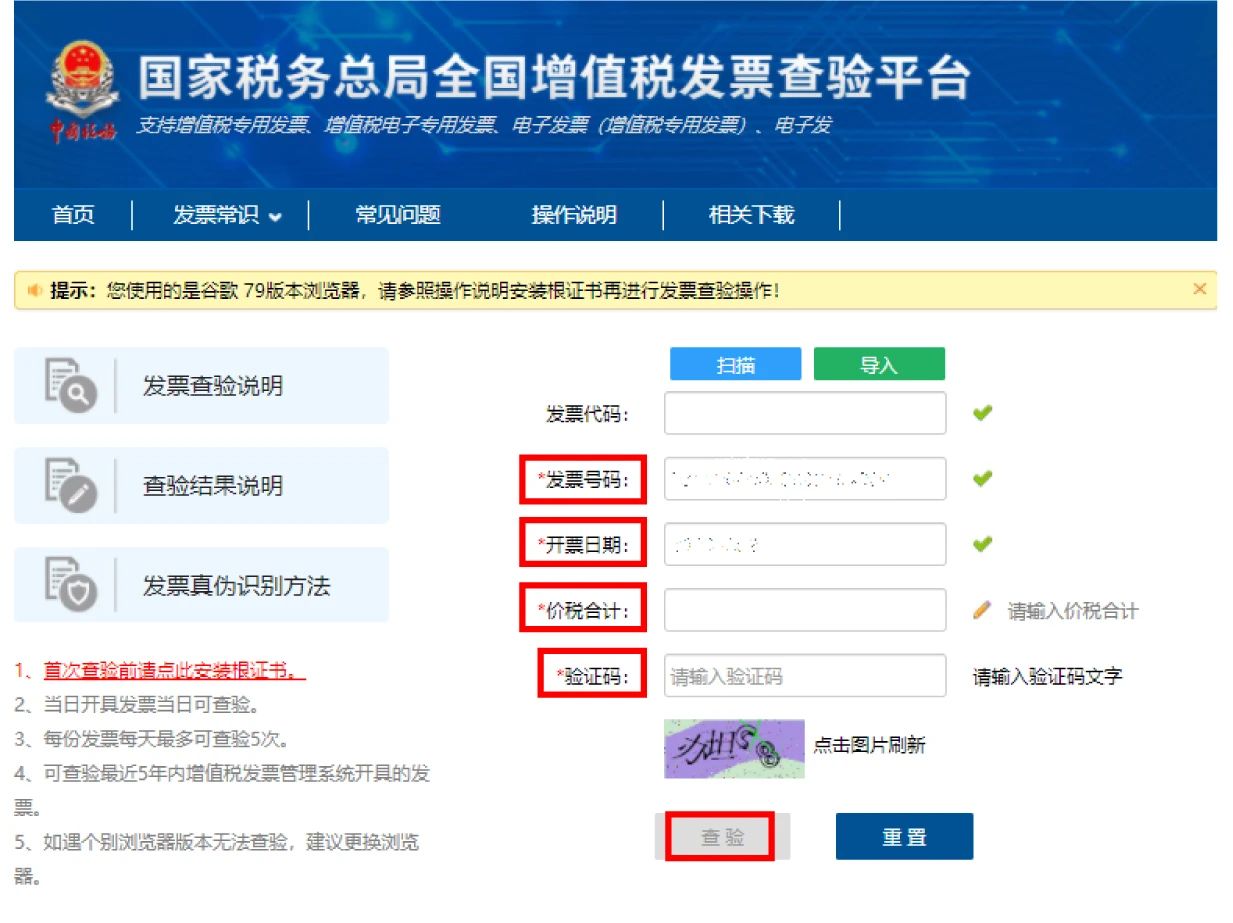Expand the 发票常识 dropdown menu
Screen dimensions: 1233x923
(227, 215)
